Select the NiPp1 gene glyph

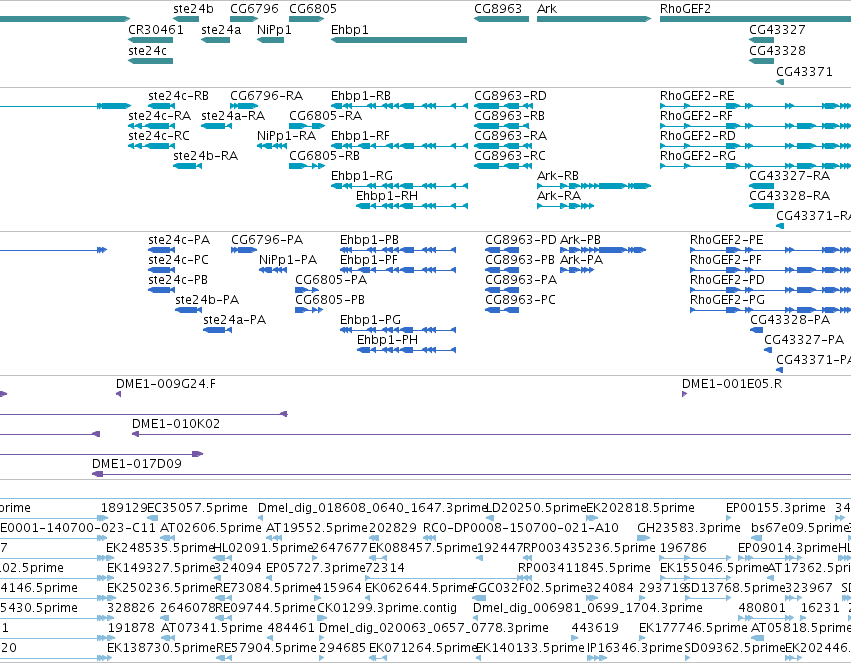tap(270, 40)
